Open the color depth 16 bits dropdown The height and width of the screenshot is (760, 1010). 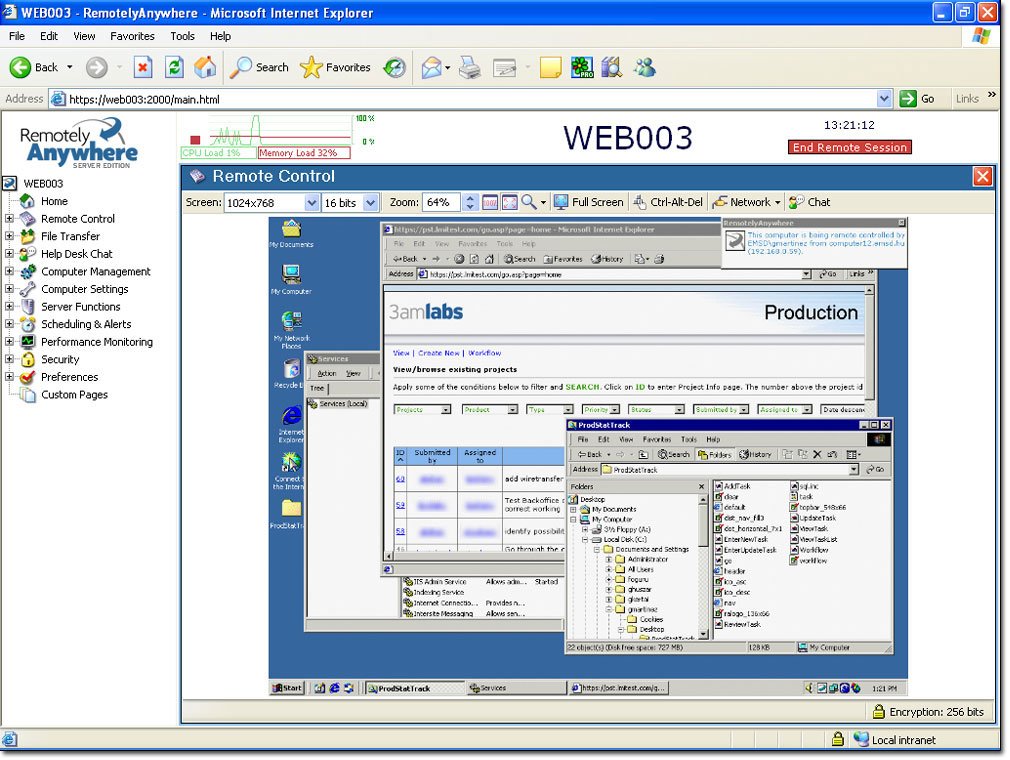pyautogui.click(x=371, y=202)
